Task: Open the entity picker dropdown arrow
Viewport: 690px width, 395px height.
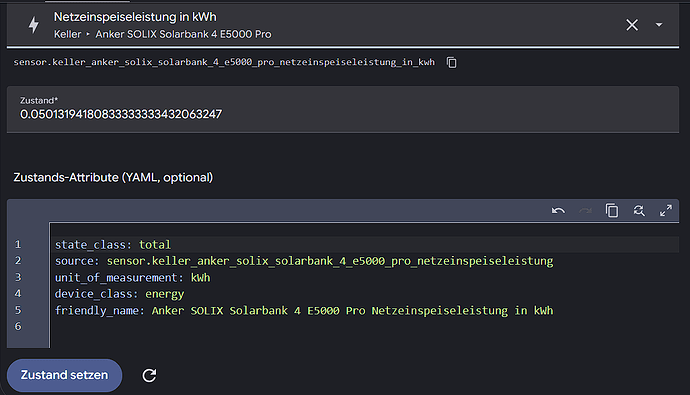Action: (x=659, y=25)
